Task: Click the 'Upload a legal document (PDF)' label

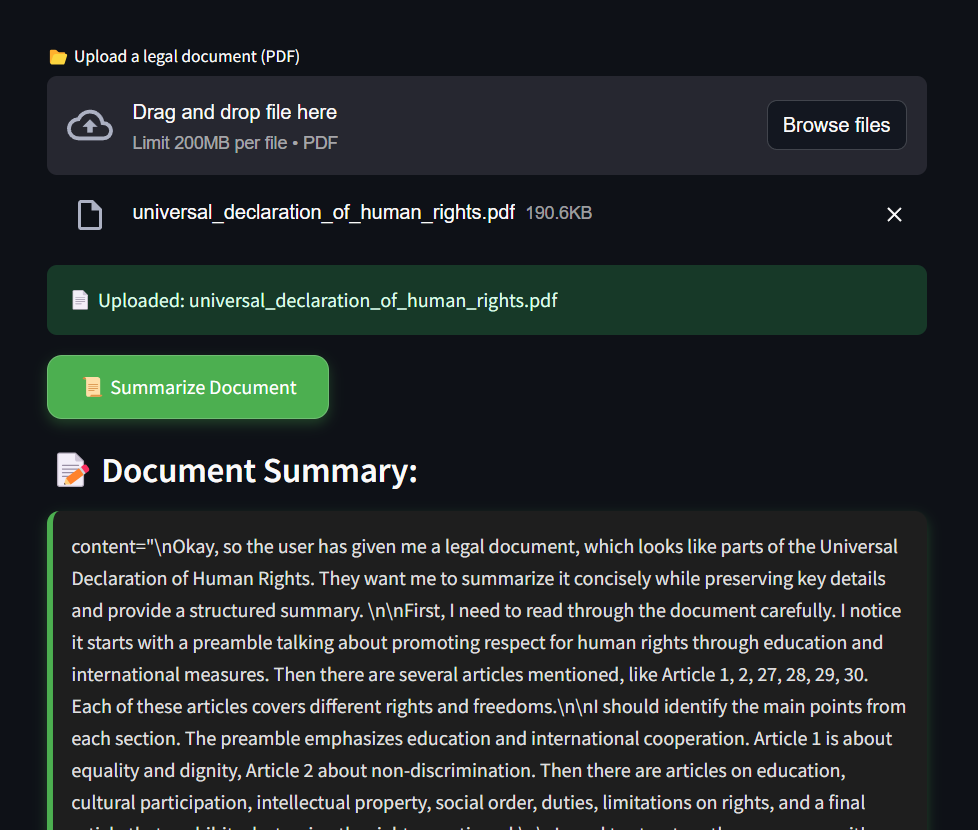Action: [186, 57]
